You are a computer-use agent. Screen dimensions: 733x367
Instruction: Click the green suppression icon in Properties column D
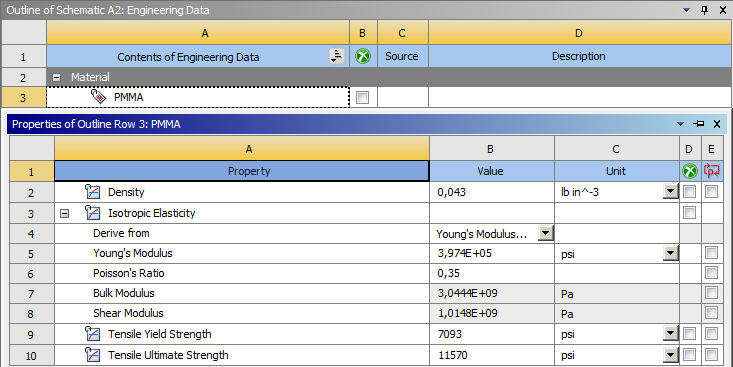[689, 171]
